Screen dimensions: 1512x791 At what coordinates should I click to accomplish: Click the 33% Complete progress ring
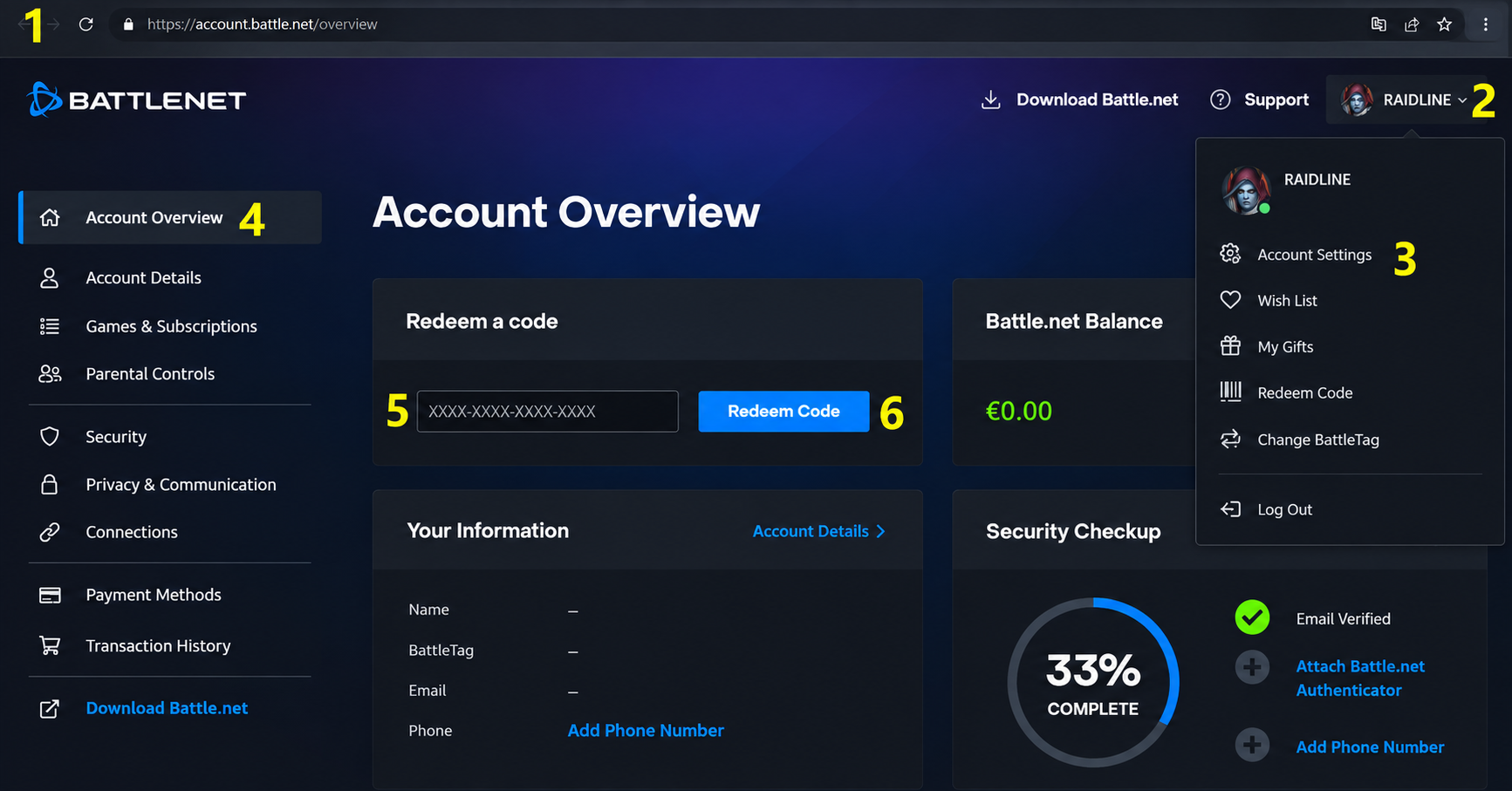pyautogui.click(x=1093, y=683)
